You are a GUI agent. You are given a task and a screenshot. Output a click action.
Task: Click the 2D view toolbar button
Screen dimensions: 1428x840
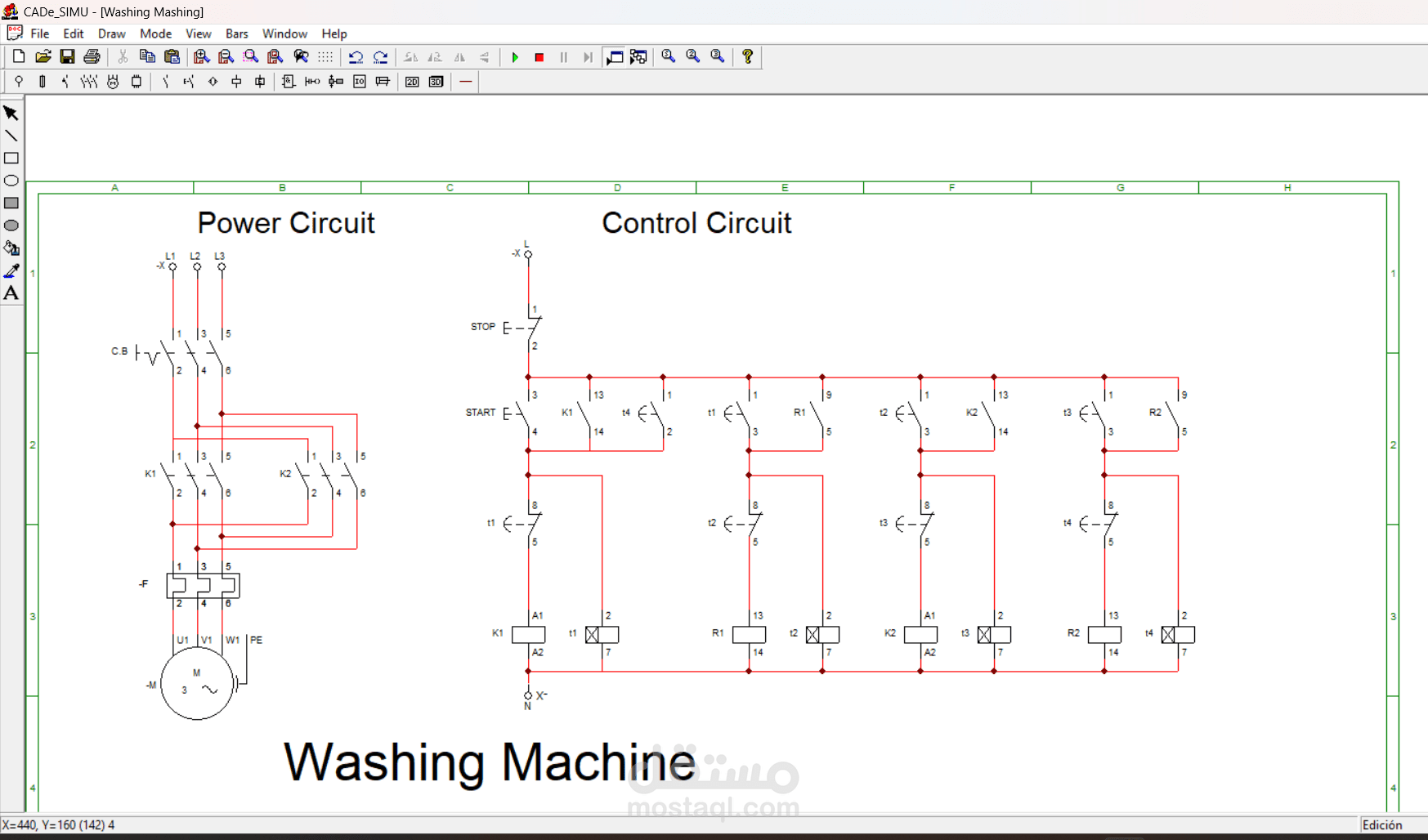412,82
